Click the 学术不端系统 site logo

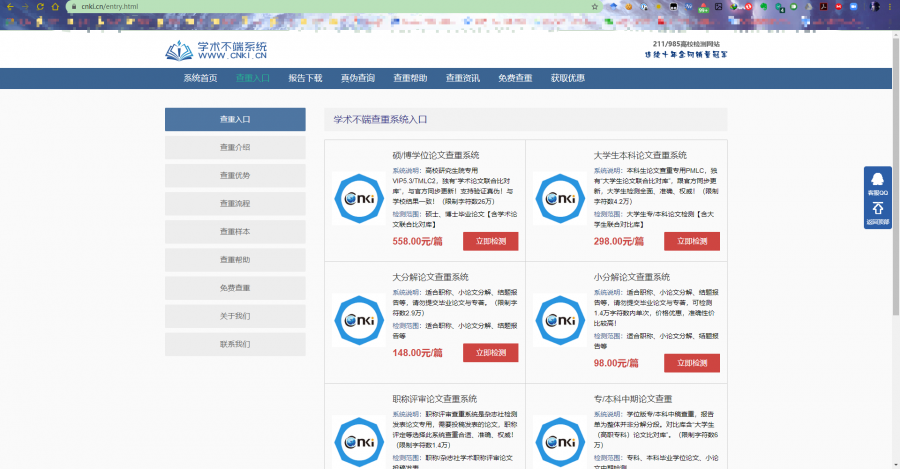217,51
